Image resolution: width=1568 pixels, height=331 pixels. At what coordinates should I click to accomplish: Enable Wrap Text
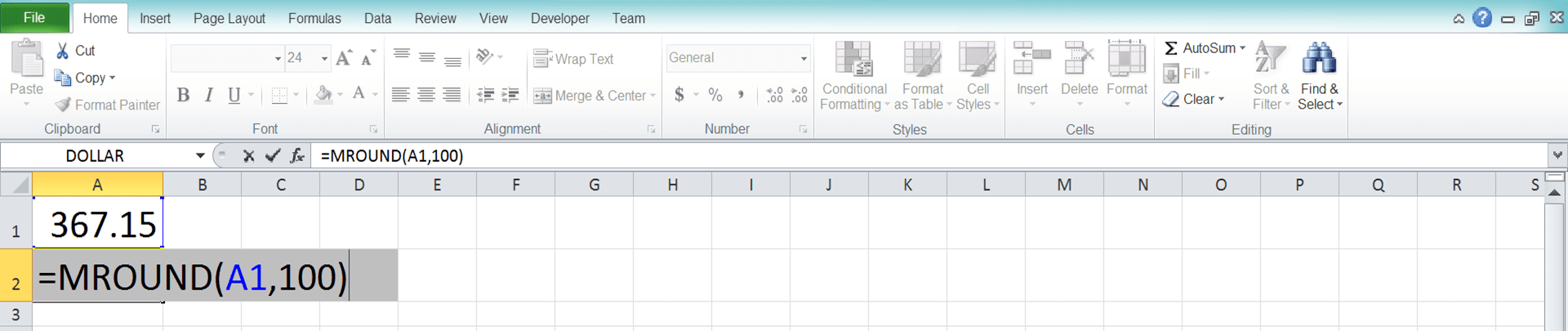[573, 59]
